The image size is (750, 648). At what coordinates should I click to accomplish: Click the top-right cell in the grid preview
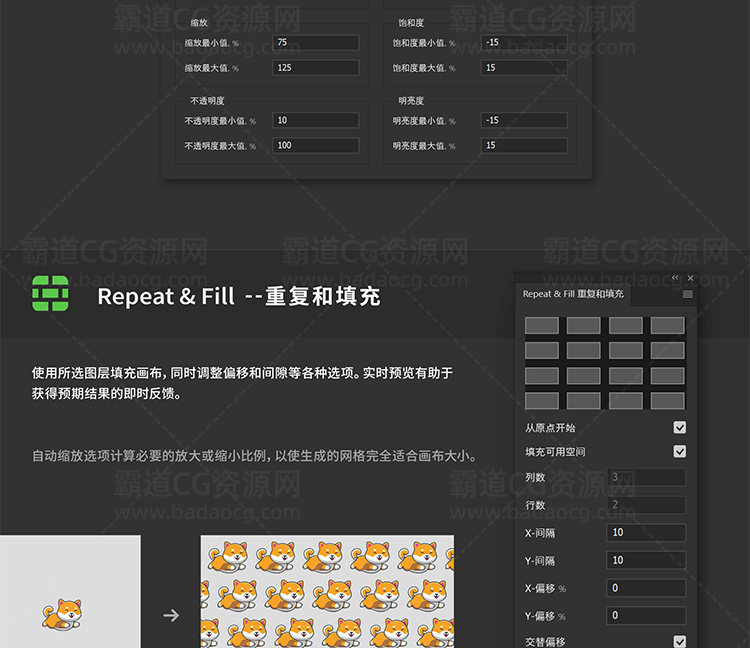coord(667,325)
